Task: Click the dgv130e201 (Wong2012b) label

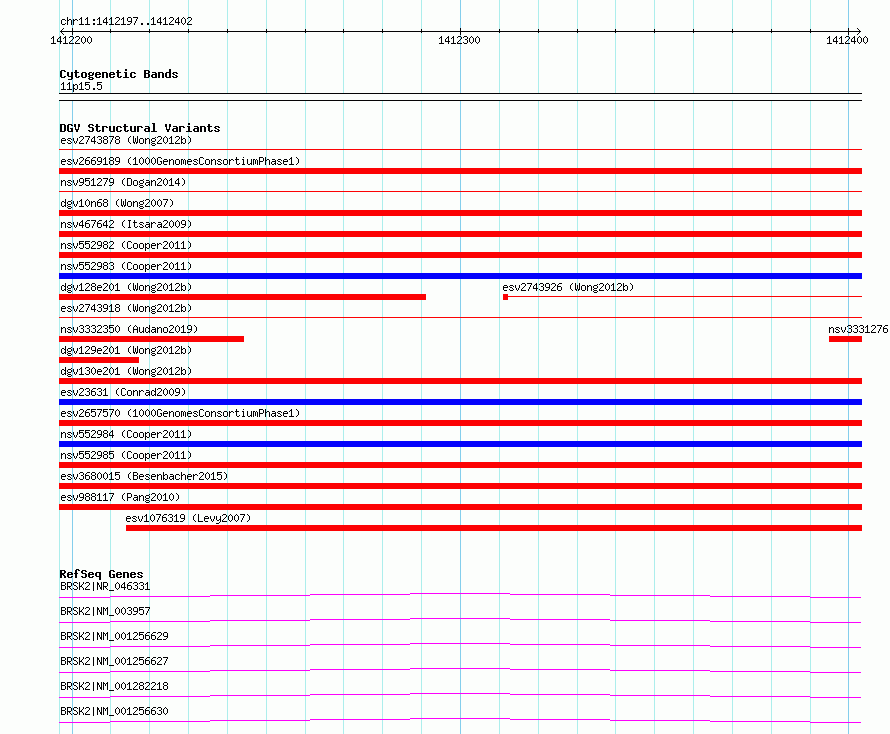Action: click(x=126, y=371)
